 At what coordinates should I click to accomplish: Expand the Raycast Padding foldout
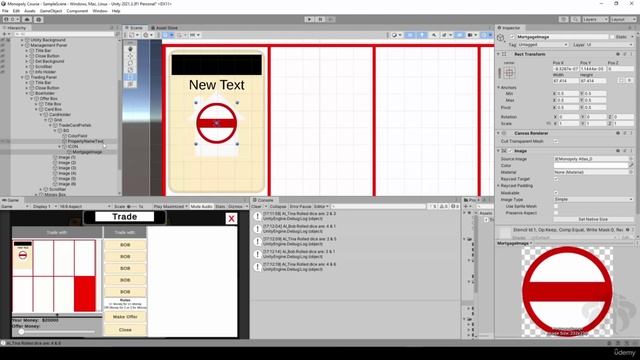click(x=498, y=186)
